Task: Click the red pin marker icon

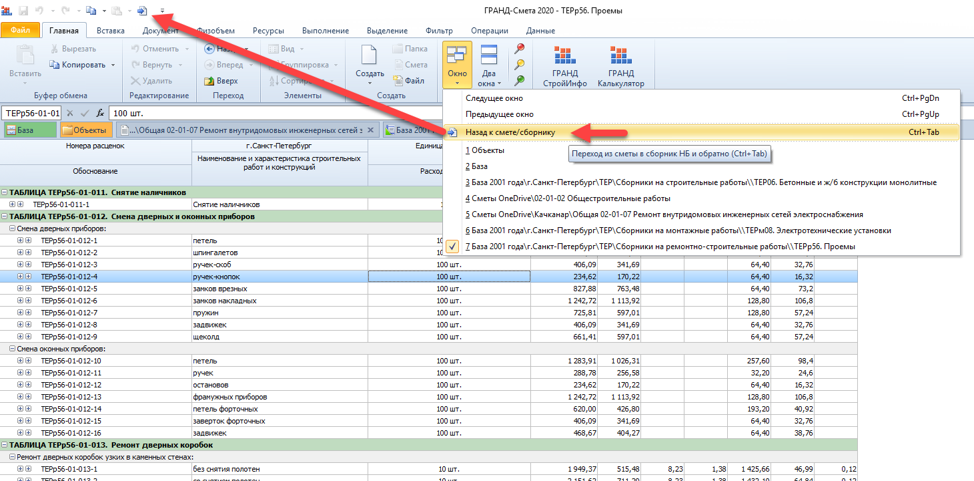Action: point(520,48)
